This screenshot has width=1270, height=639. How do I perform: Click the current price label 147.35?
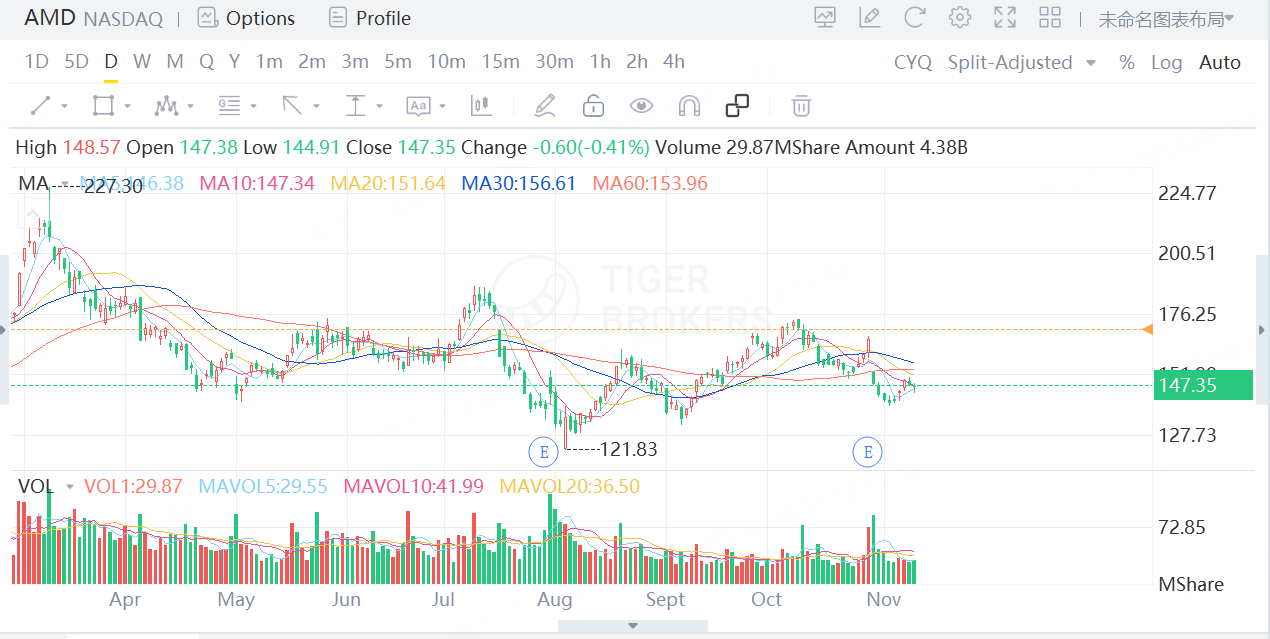1203,385
